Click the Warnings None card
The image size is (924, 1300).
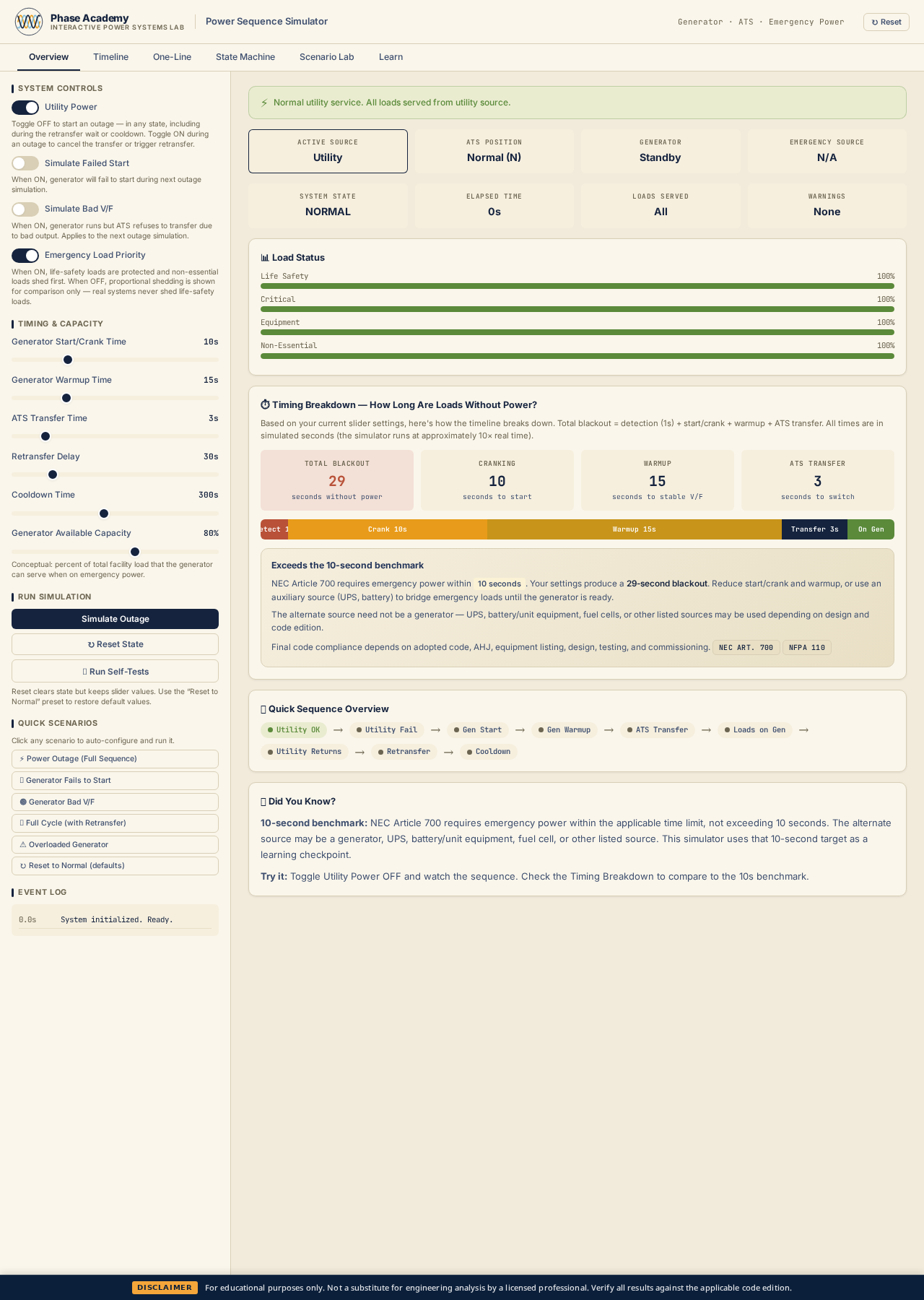pos(827,206)
